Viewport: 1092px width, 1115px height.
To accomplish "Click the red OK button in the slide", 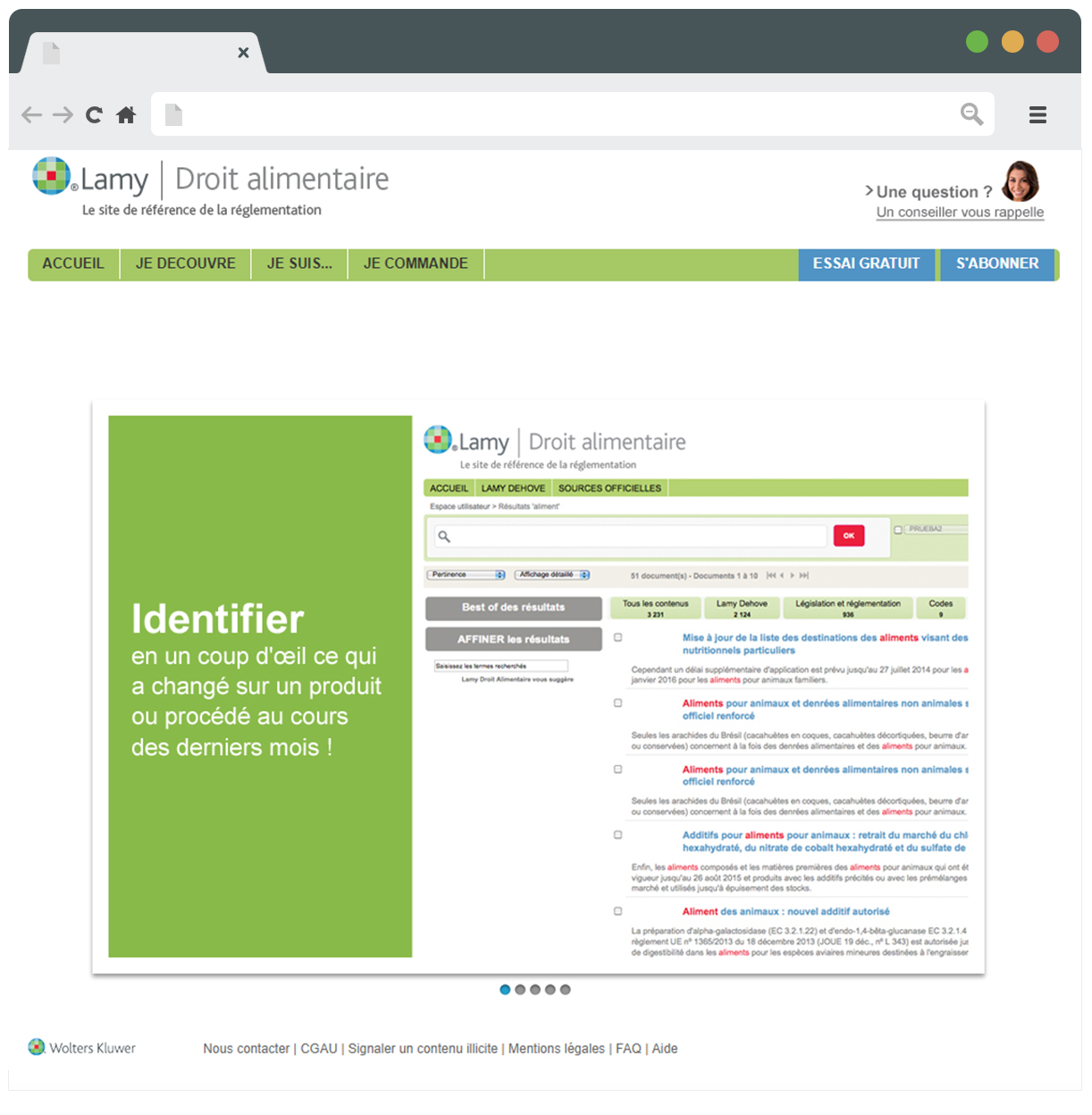I will pyautogui.click(x=849, y=535).
